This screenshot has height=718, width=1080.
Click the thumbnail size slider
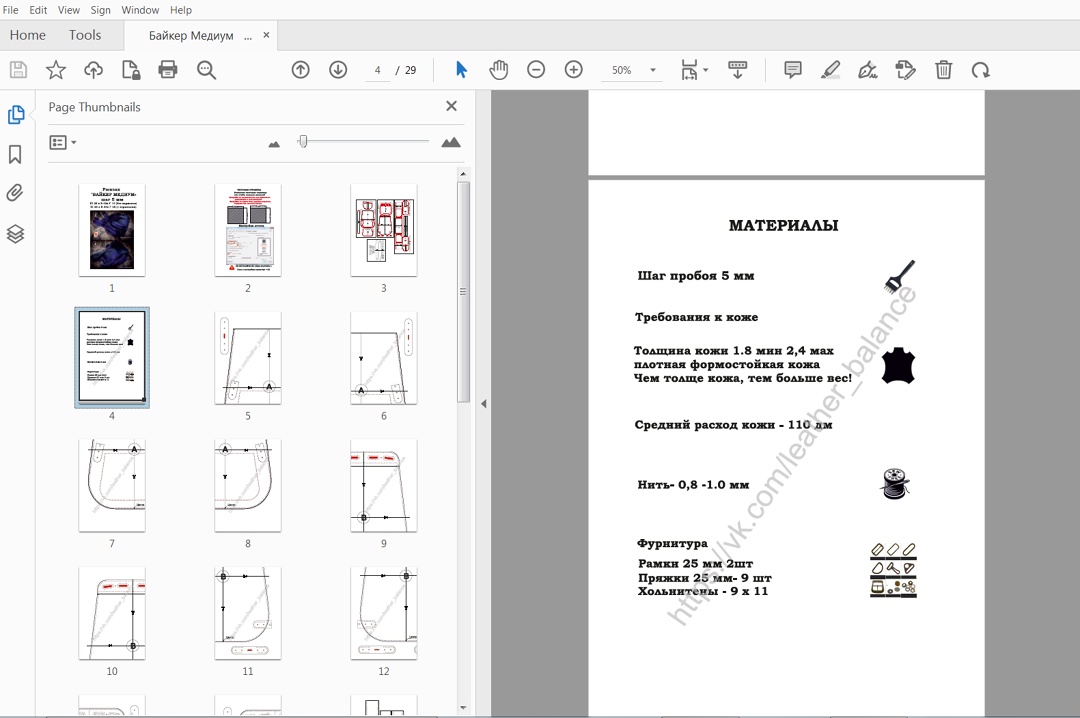click(x=303, y=142)
